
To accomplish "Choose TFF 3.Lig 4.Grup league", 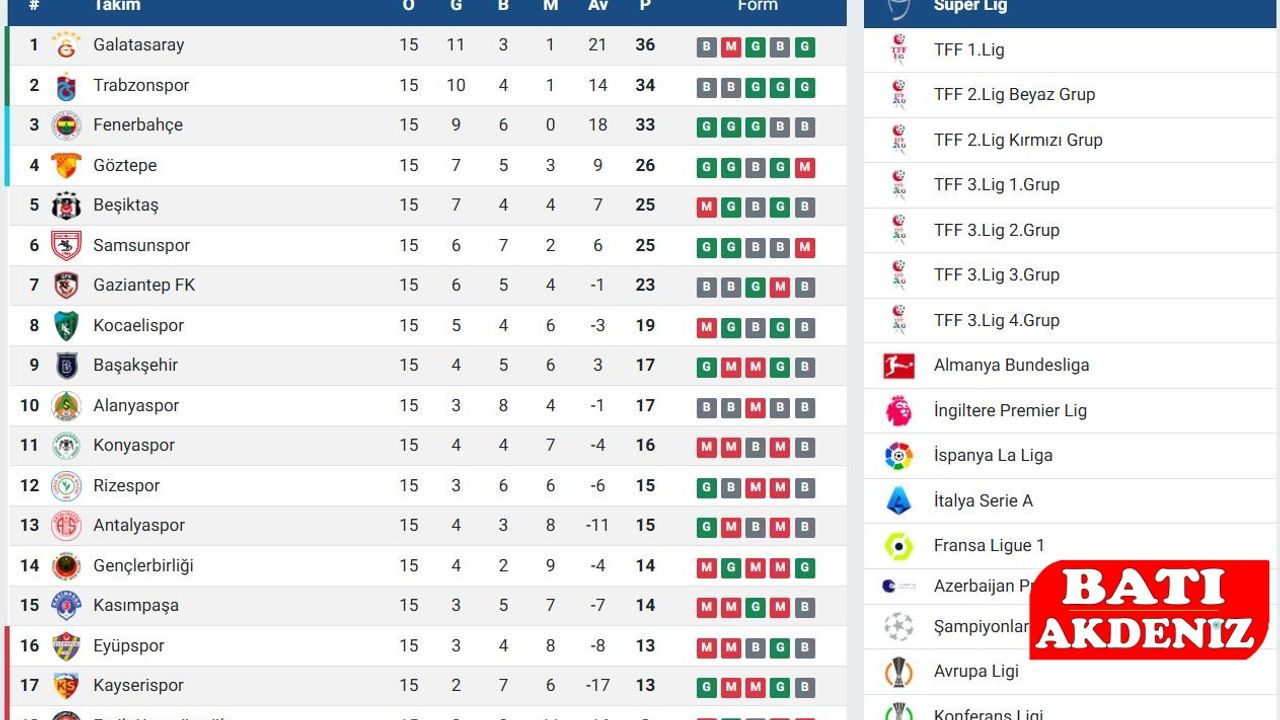I will 996,321.
